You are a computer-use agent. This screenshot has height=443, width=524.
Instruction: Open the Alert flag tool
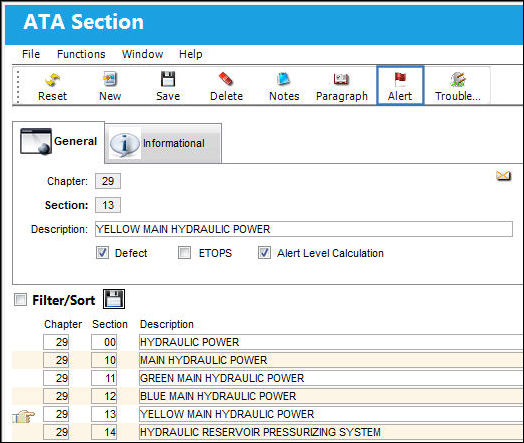tap(400, 86)
